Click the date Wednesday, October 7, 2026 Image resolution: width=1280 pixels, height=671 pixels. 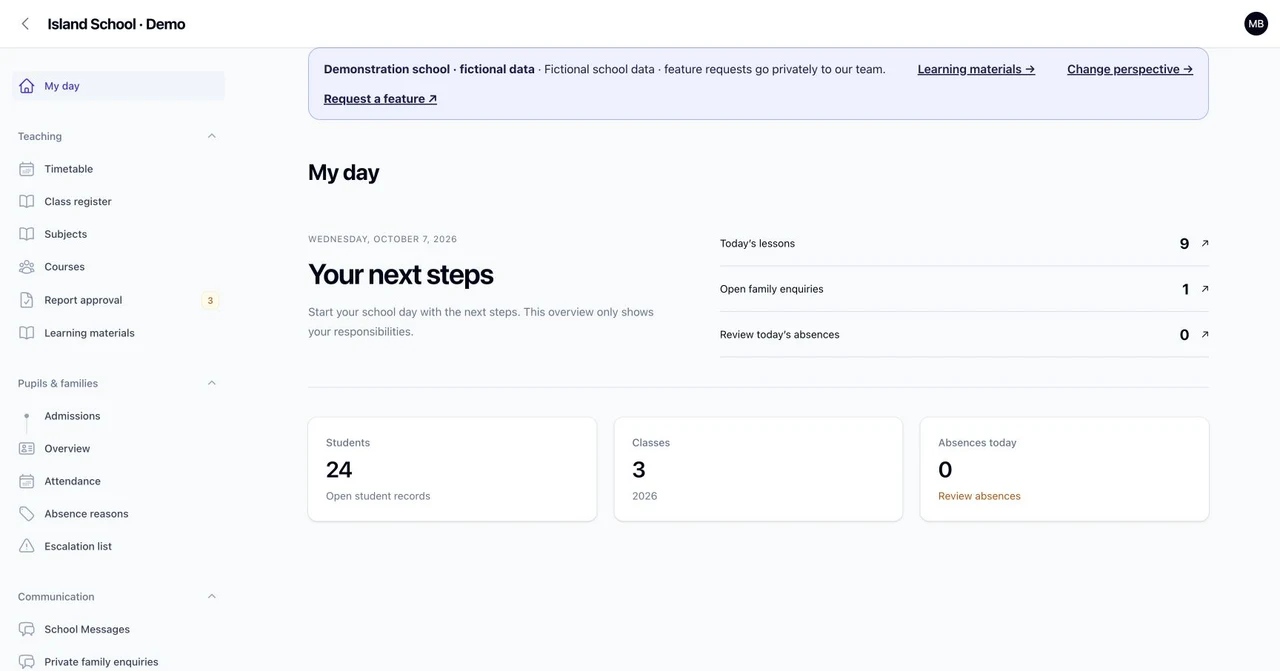(x=382, y=239)
